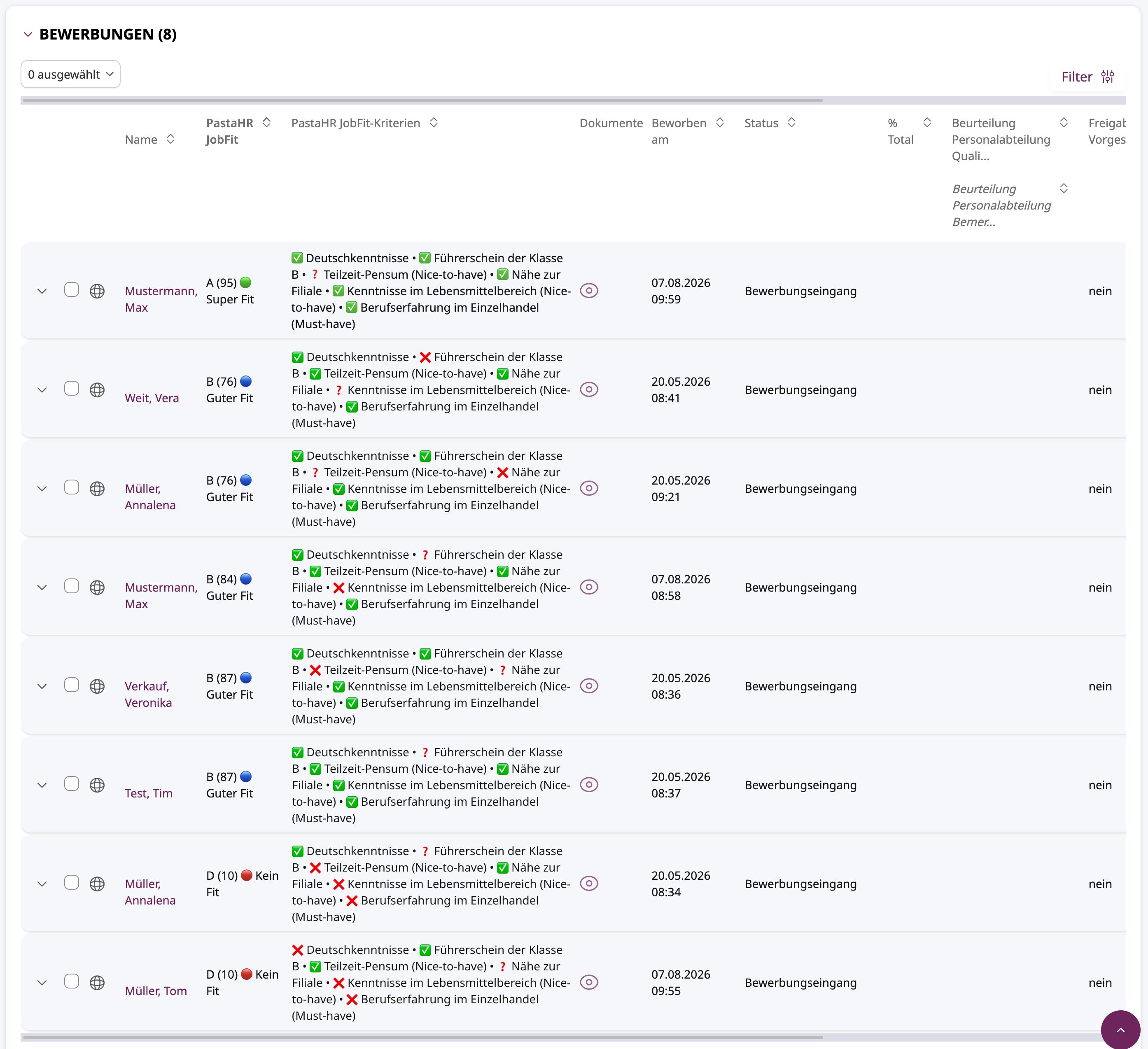Tick checkbox for Test, Tim
The width and height of the screenshot is (1148, 1049).
(x=72, y=783)
